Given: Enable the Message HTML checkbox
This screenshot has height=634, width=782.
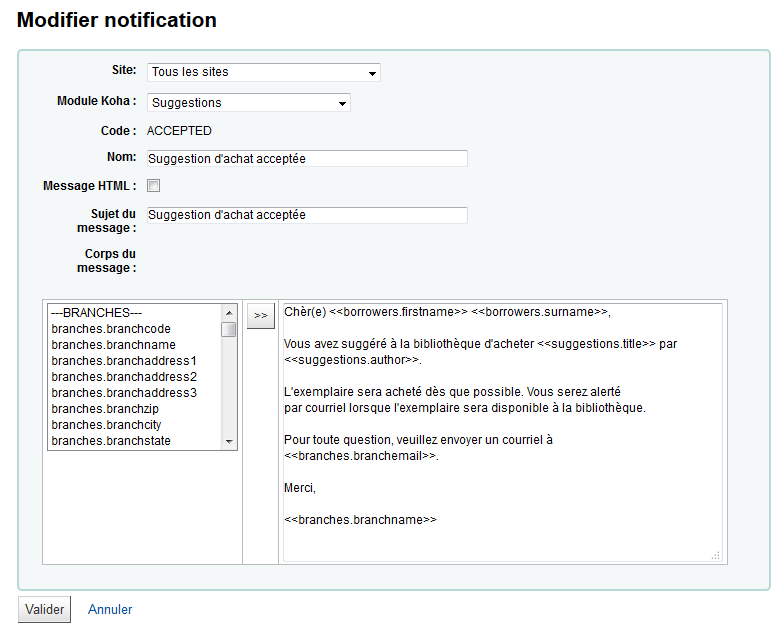Looking at the screenshot, I should 154,186.
